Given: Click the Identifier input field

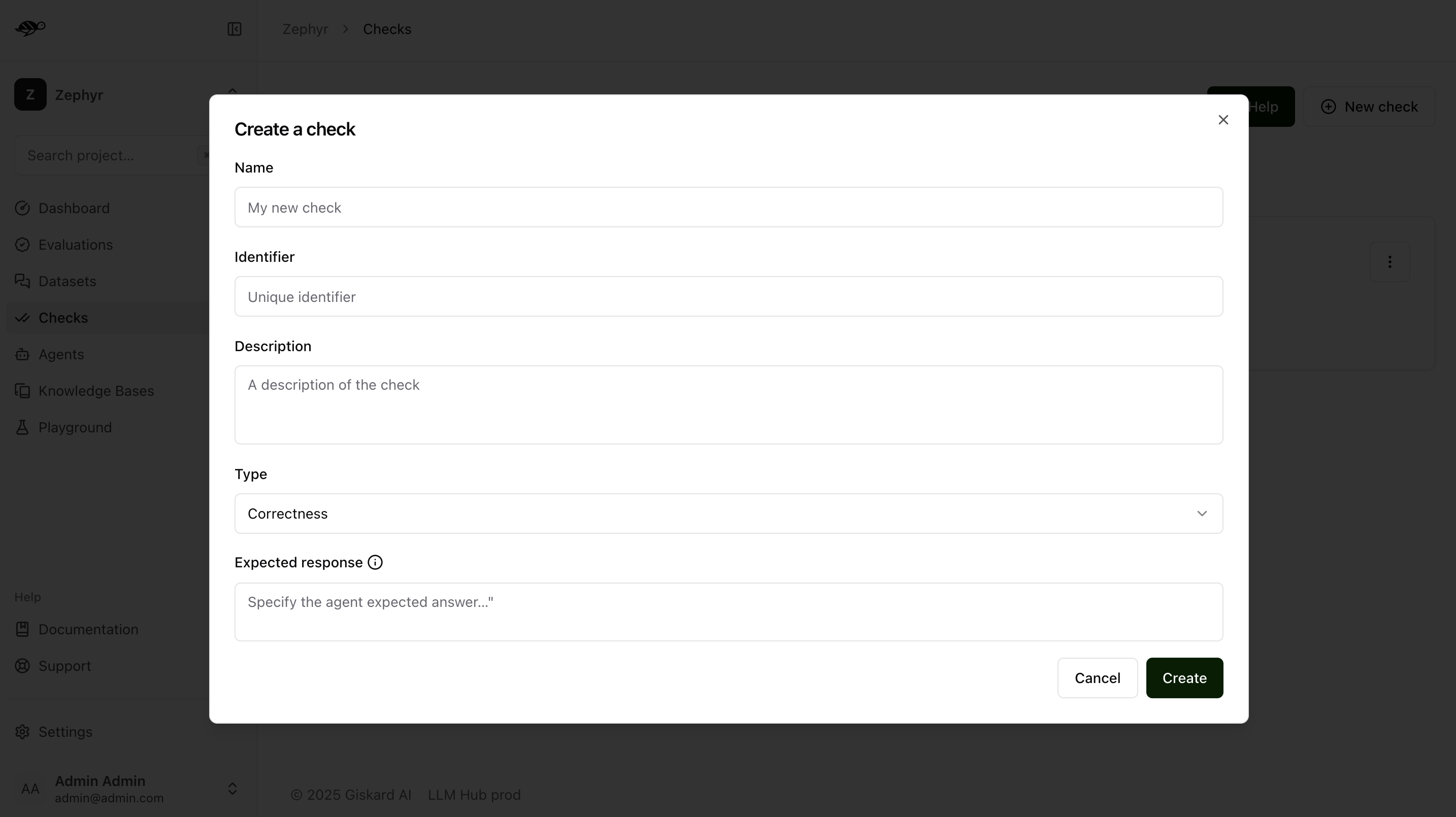Looking at the screenshot, I should (x=729, y=297).
